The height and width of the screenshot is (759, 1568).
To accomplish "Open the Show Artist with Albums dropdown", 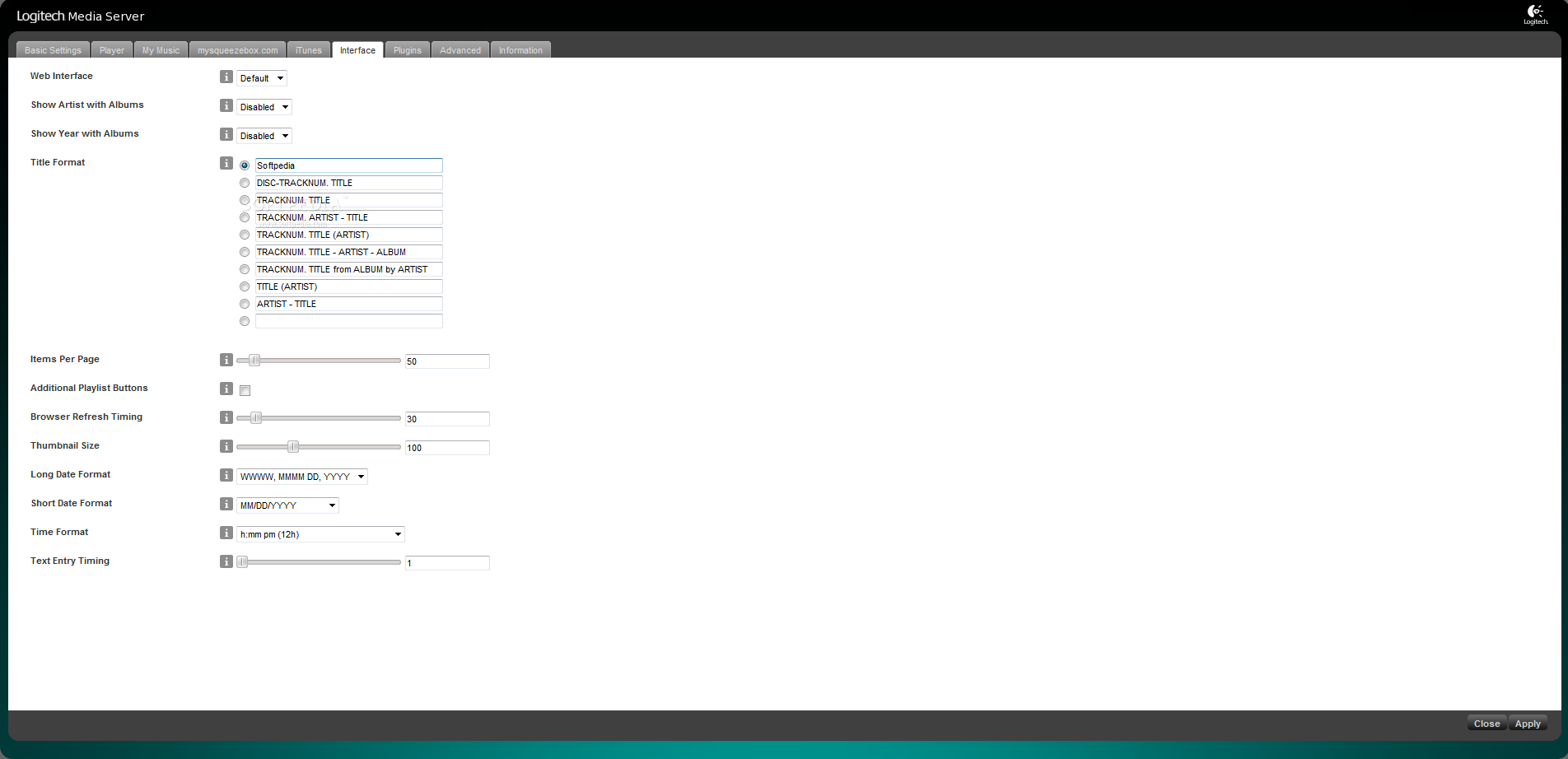I will tap(264, 107).
